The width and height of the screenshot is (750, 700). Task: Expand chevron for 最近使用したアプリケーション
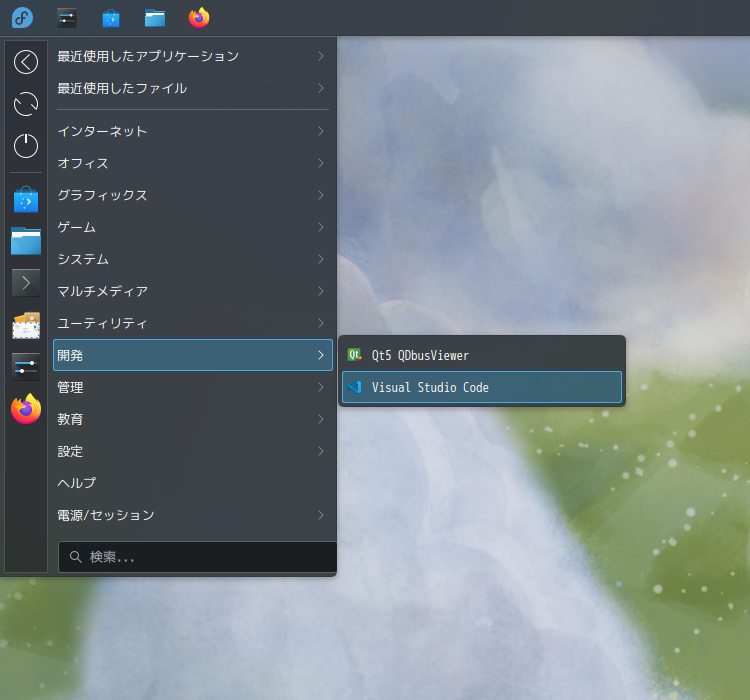pyautogui.click(x=321, y=56)
